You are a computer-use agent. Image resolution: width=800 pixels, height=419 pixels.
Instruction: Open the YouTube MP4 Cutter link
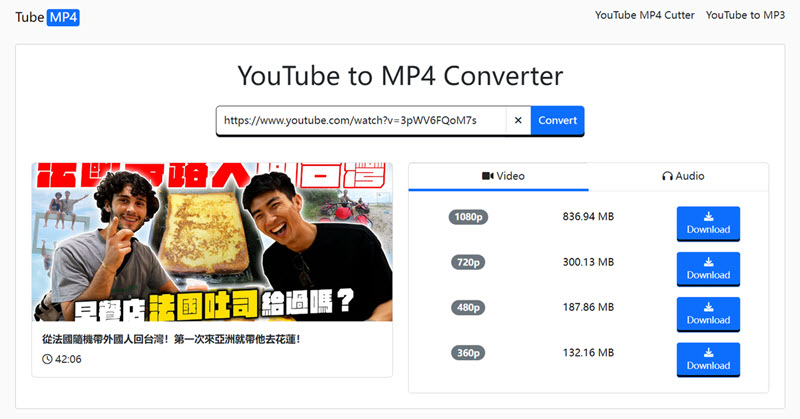(644, 15)
